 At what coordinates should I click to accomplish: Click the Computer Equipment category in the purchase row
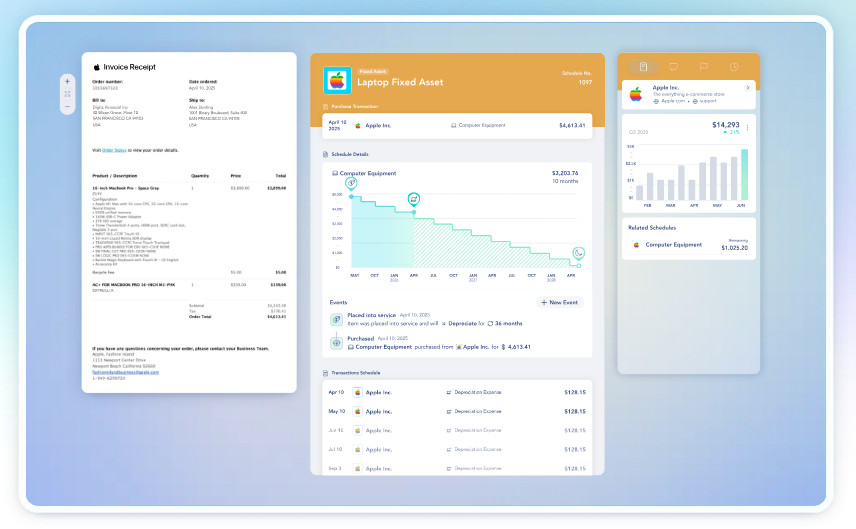[478, 126]
